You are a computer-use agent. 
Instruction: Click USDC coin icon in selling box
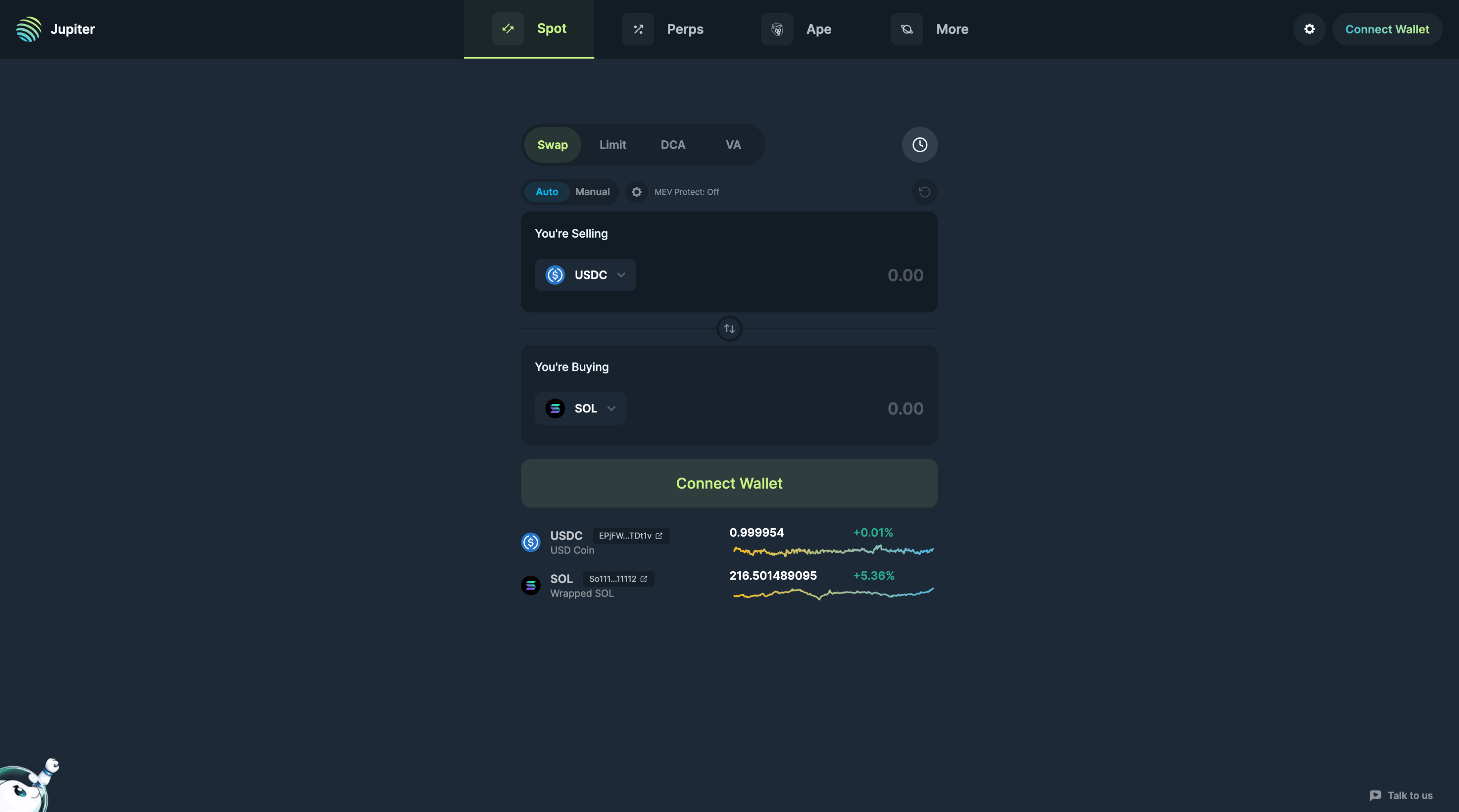click(555, 274)
